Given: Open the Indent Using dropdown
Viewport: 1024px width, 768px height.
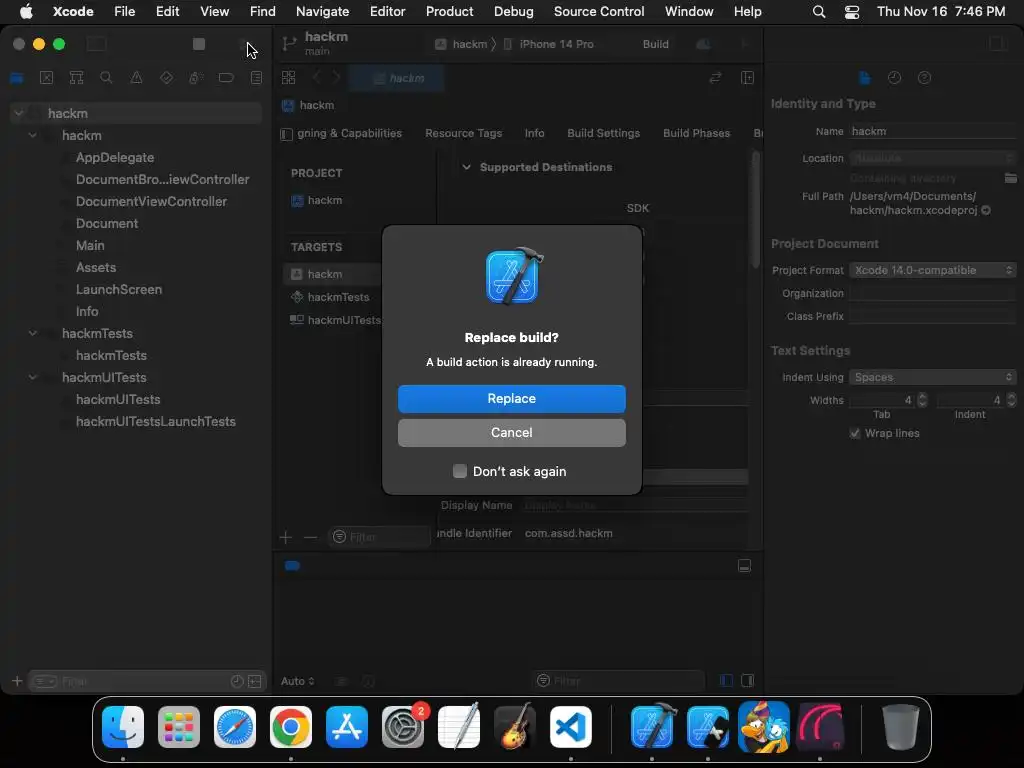Looking at the screenshot, I should pyautogui.click(x=933, y=377).
